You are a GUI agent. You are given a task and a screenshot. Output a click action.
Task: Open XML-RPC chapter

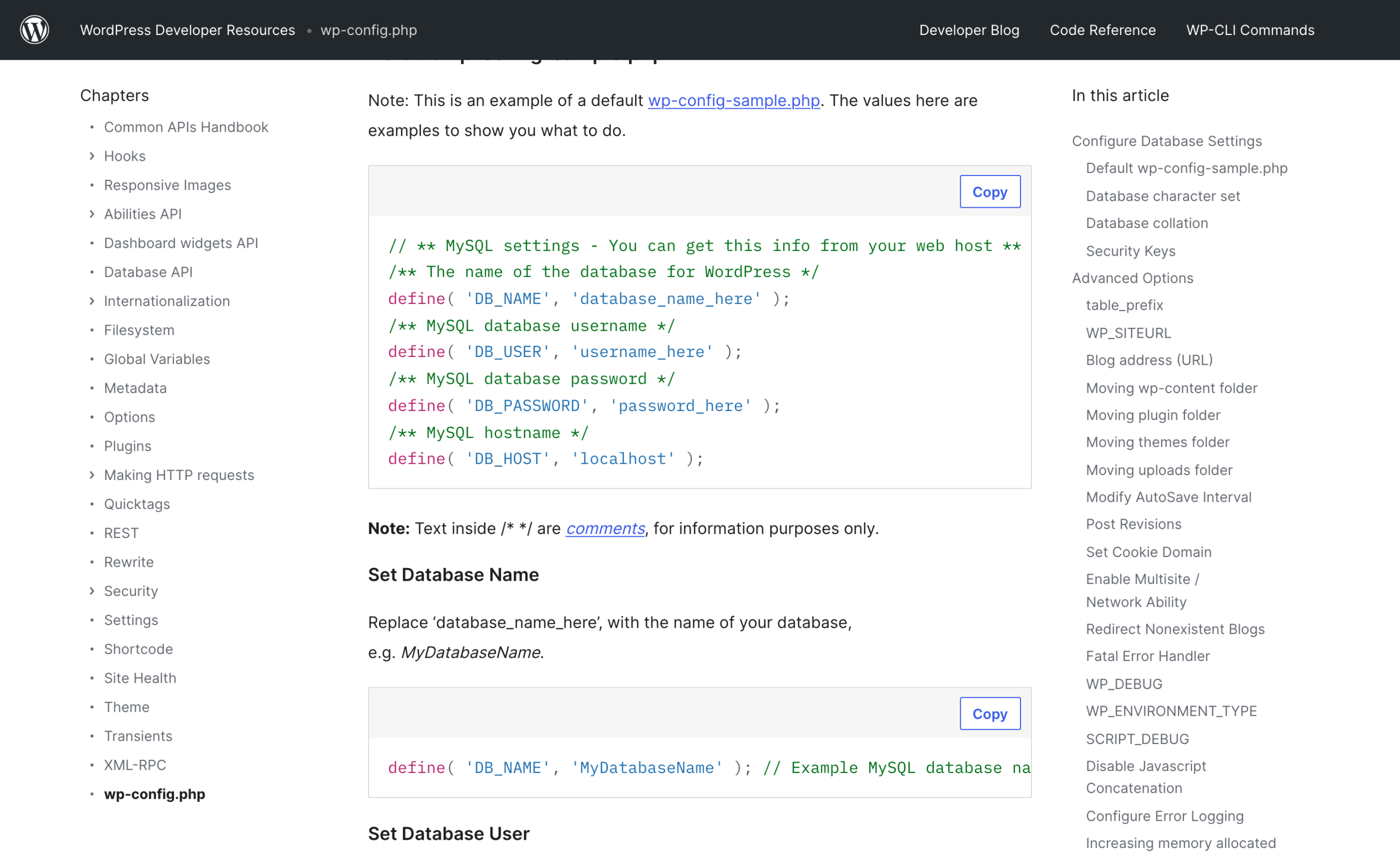pyautogui.click(x=135, y=765)
